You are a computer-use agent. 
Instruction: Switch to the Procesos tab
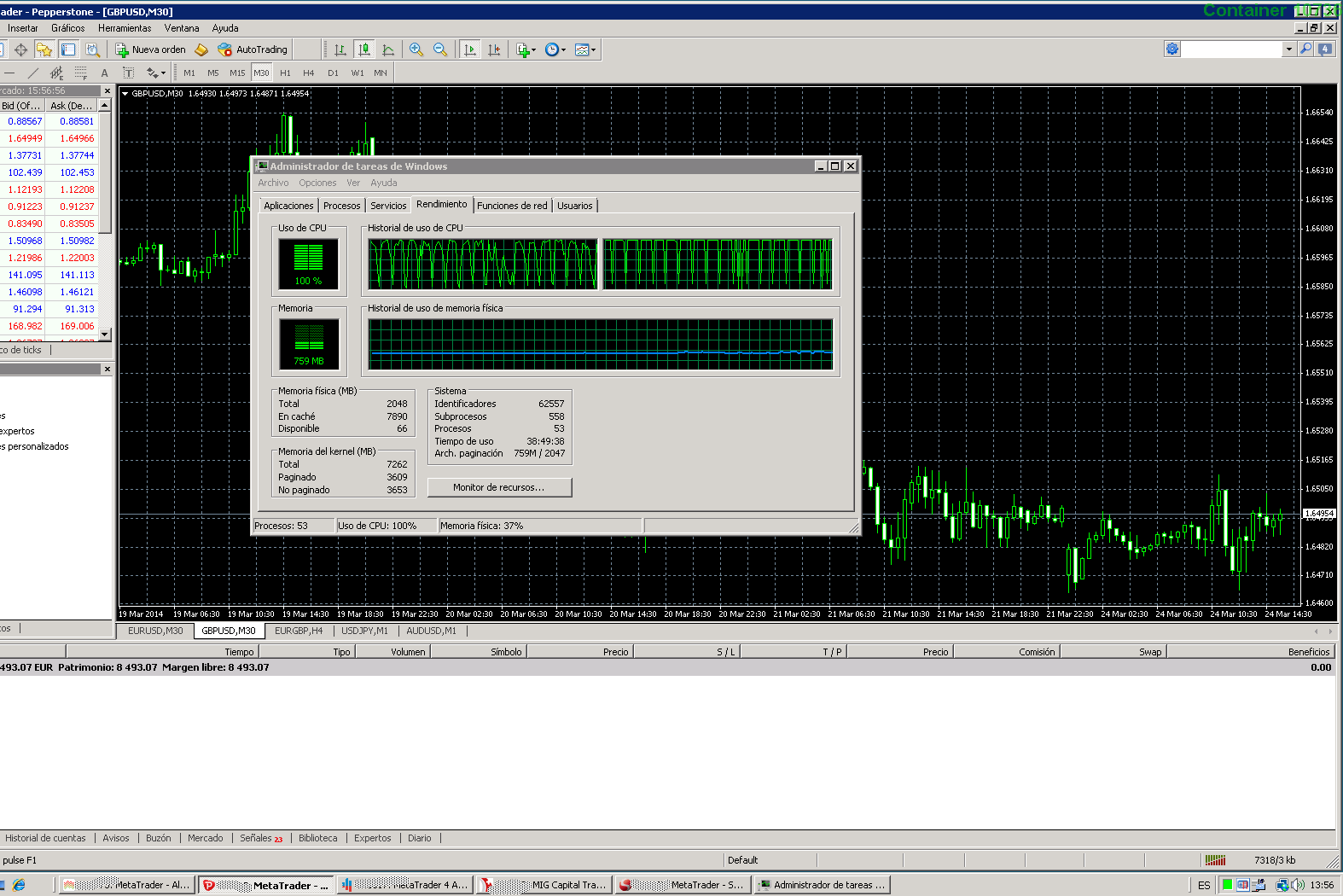point(341,206)
